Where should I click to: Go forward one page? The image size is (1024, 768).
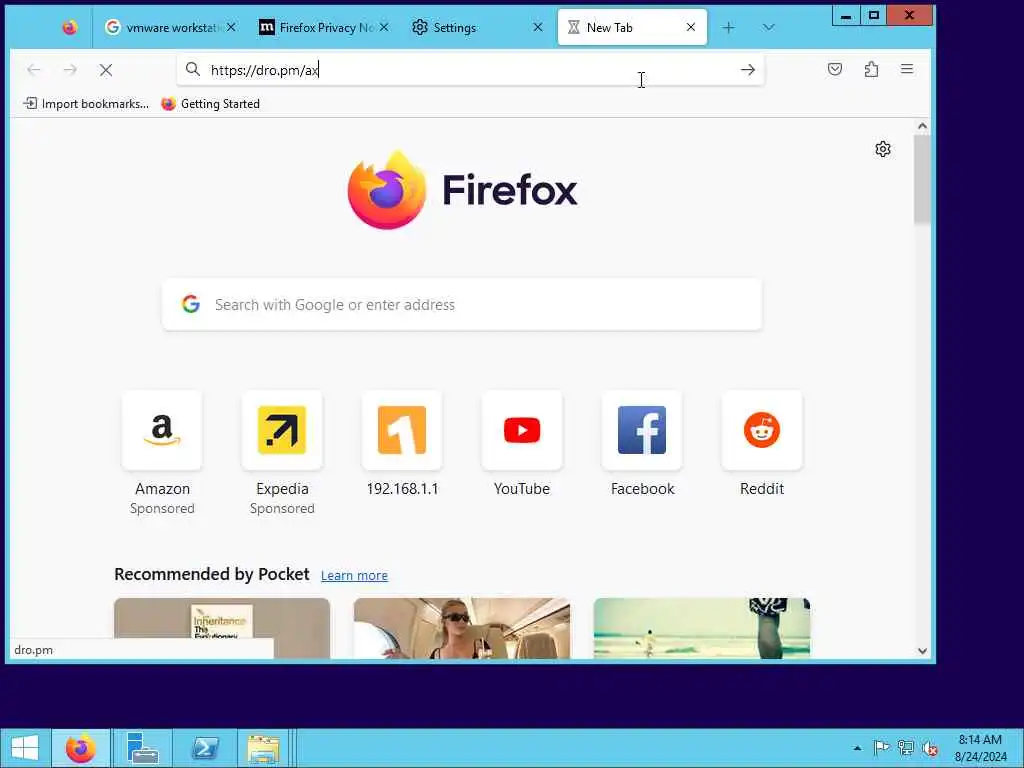coord(70,69)
